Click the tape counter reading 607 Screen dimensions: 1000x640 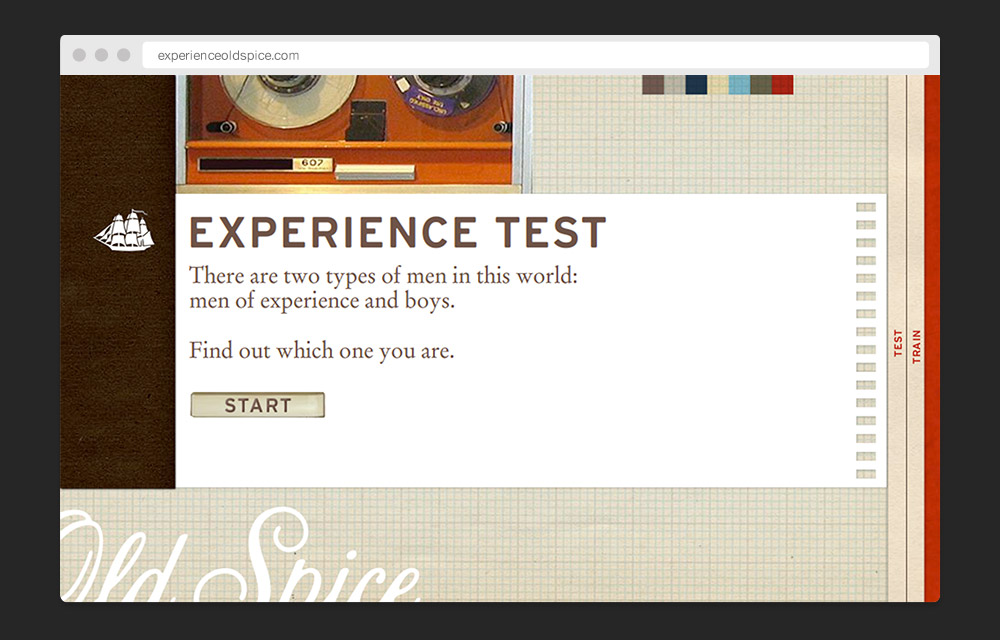pos(312,164)
